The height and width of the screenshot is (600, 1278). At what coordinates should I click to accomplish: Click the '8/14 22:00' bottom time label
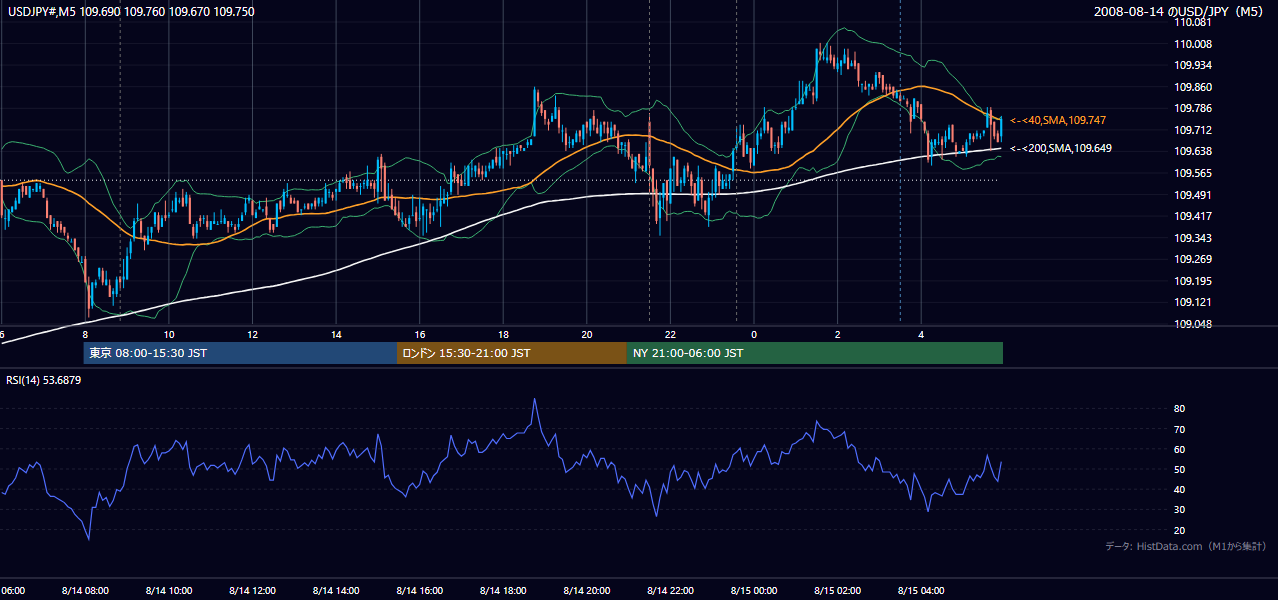pyautogui.click(x=670, y=590)
